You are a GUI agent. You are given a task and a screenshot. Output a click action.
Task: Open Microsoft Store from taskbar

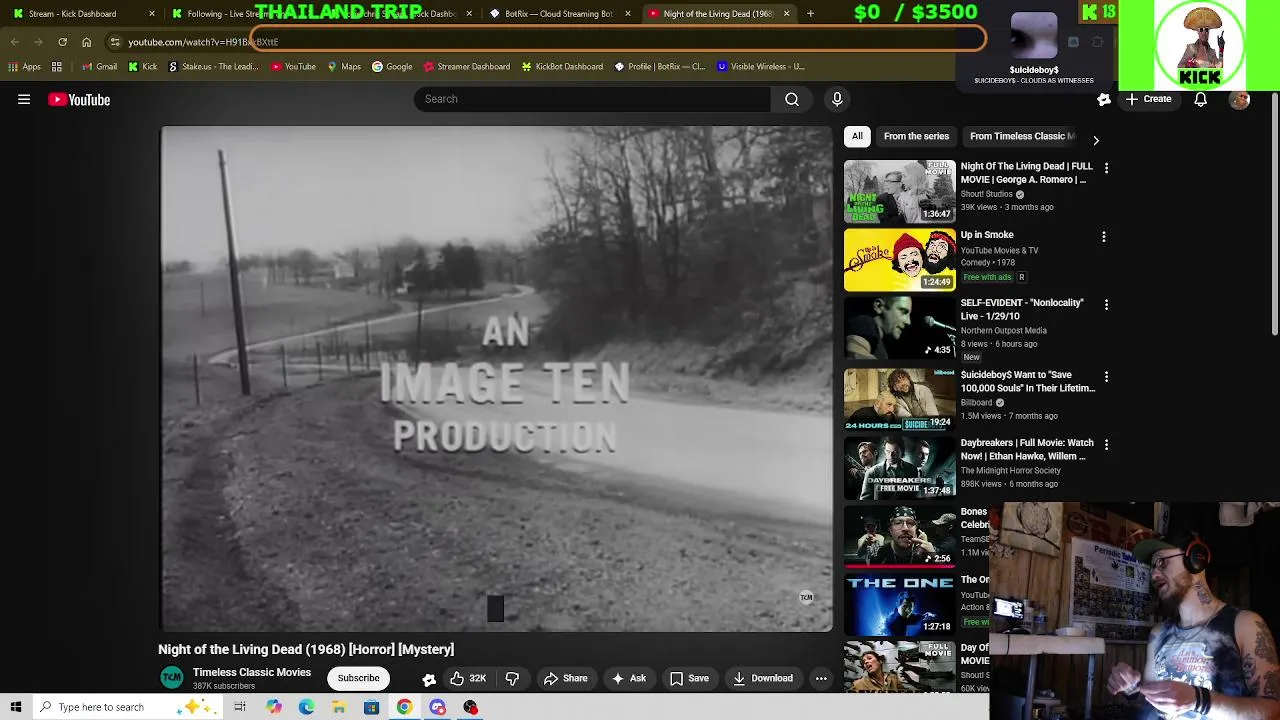[371, 707]
